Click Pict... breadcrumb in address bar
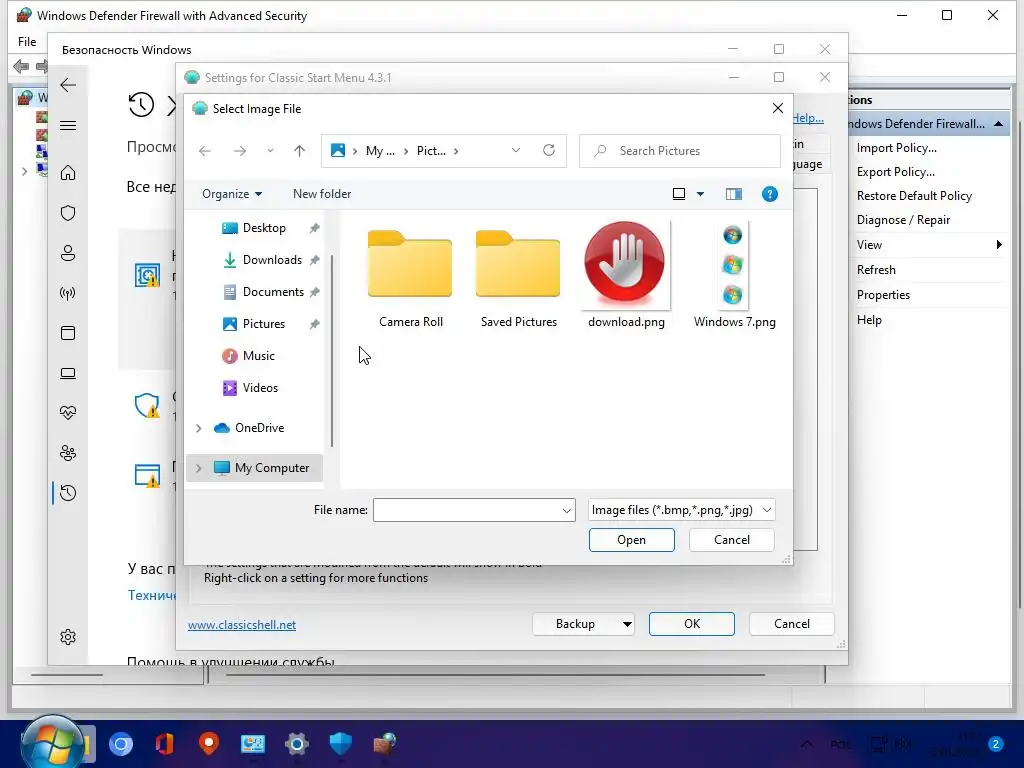 [431, 151]
